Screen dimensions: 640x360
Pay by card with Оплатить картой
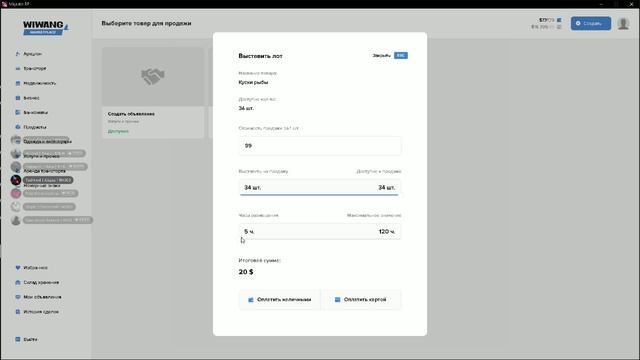coord(361,300)
